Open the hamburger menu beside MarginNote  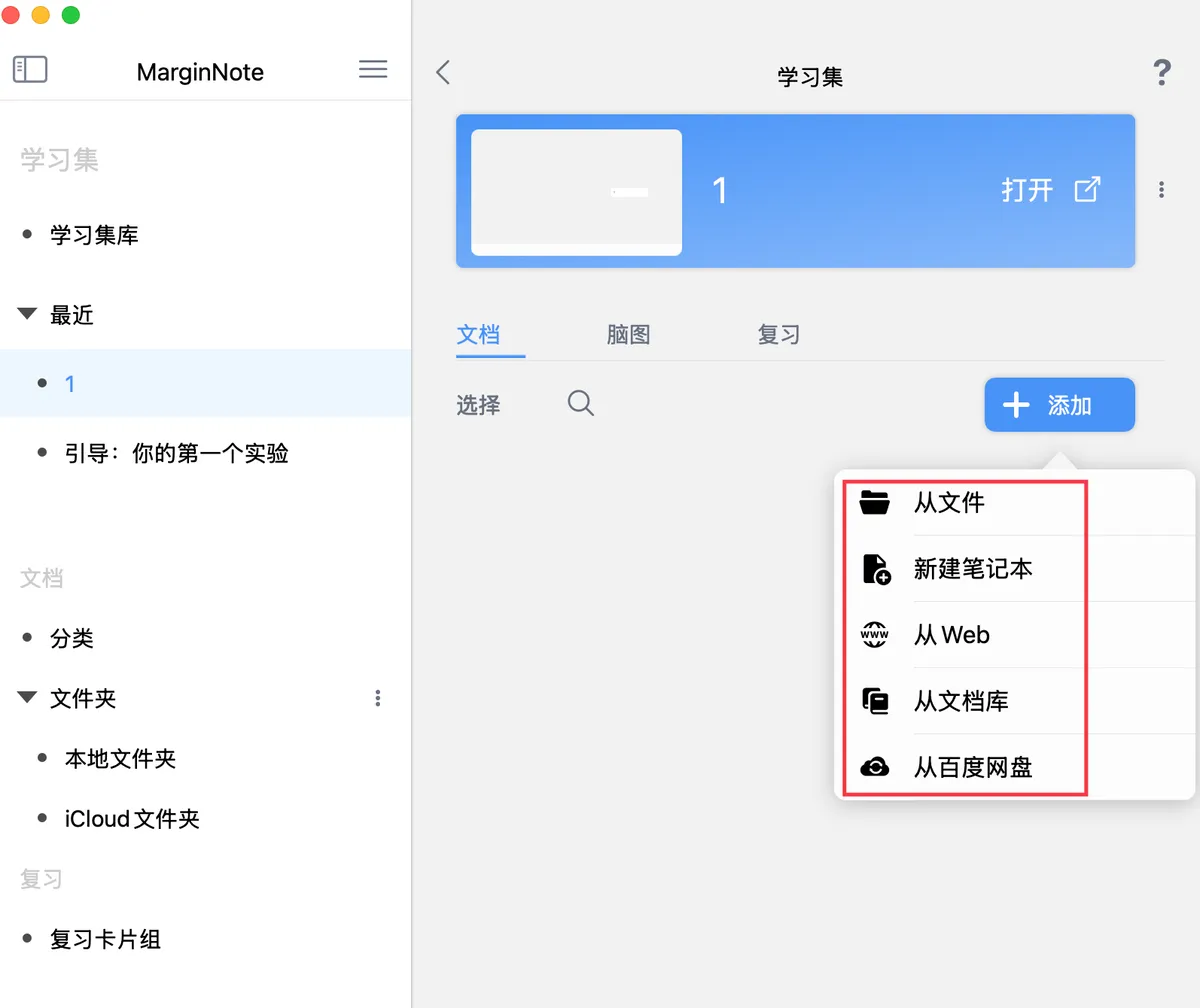(373, 69)
